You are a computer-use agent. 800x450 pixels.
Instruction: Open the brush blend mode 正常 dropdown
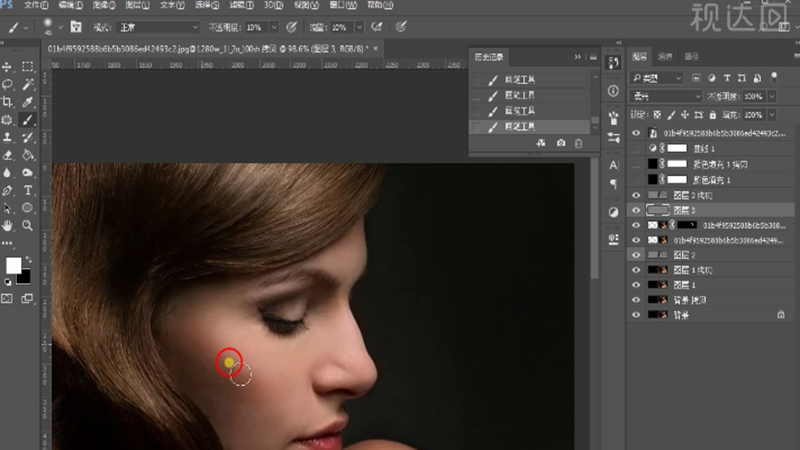pyautogui.click(x=157, y=28)
